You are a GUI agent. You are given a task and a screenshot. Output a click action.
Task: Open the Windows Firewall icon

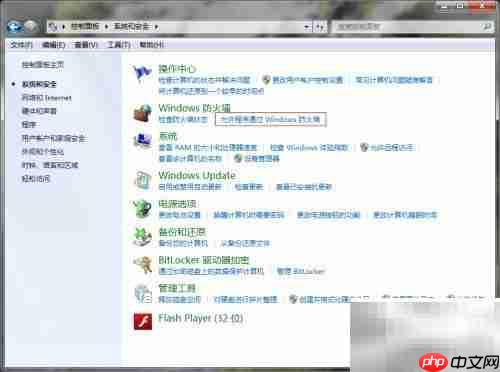tap(143, 113)
